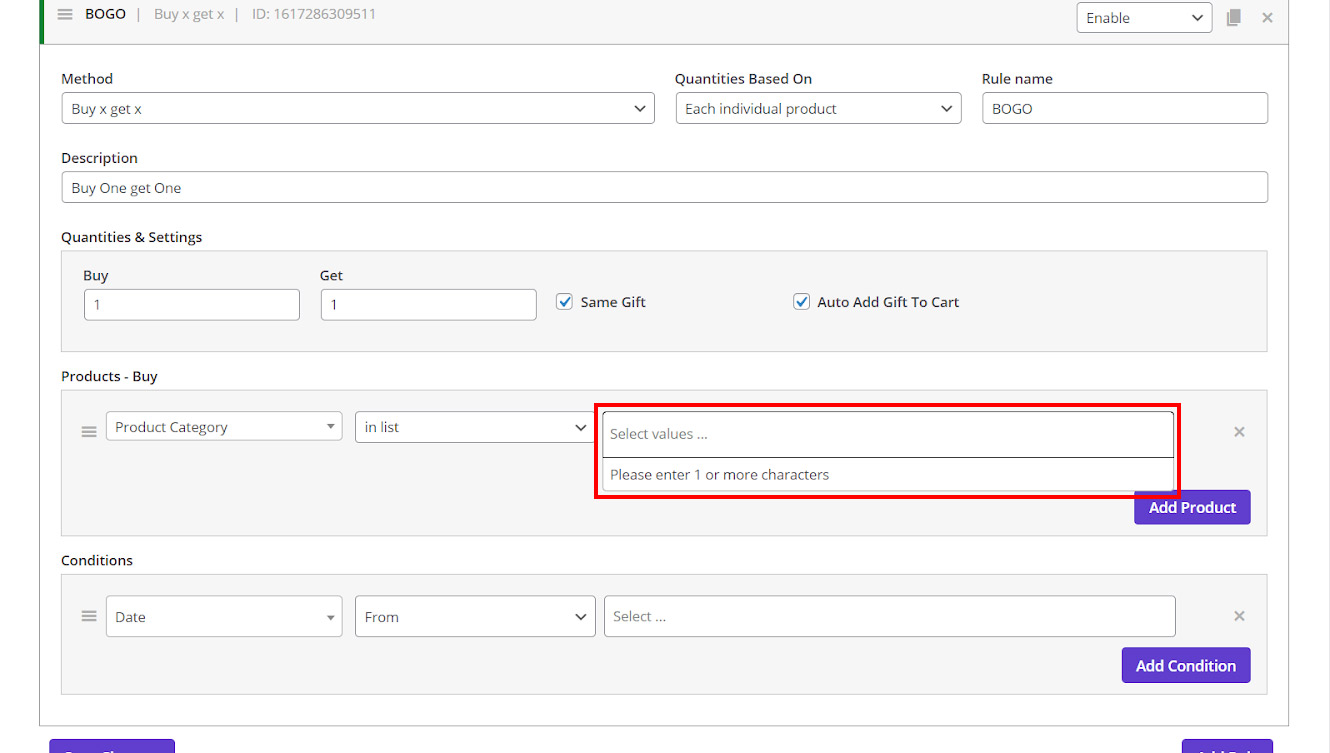
Task: Click the Add Condition button
Action: tap(1185, 666)
